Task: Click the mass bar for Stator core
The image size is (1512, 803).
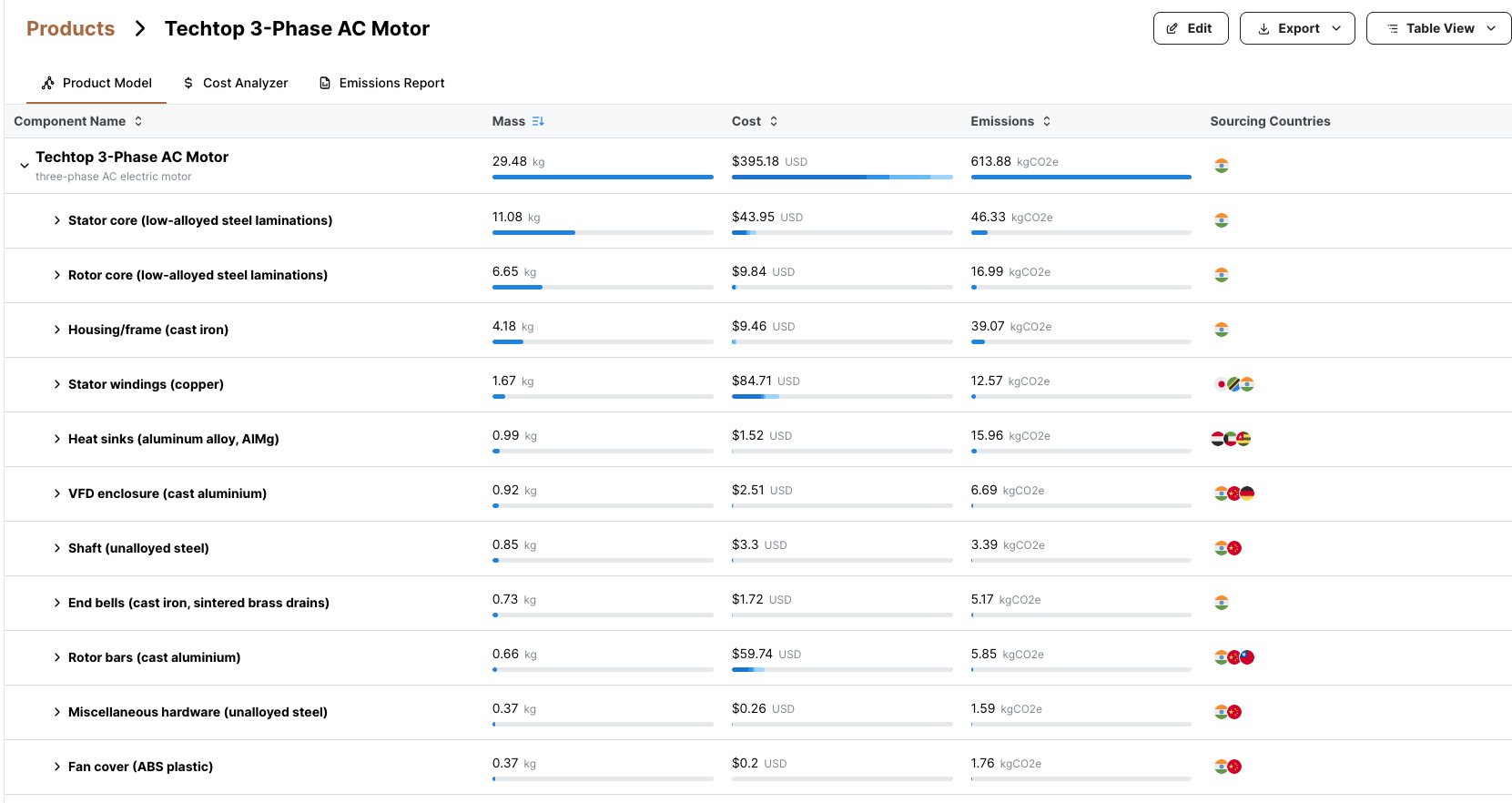Action: [x=603, y=232]
